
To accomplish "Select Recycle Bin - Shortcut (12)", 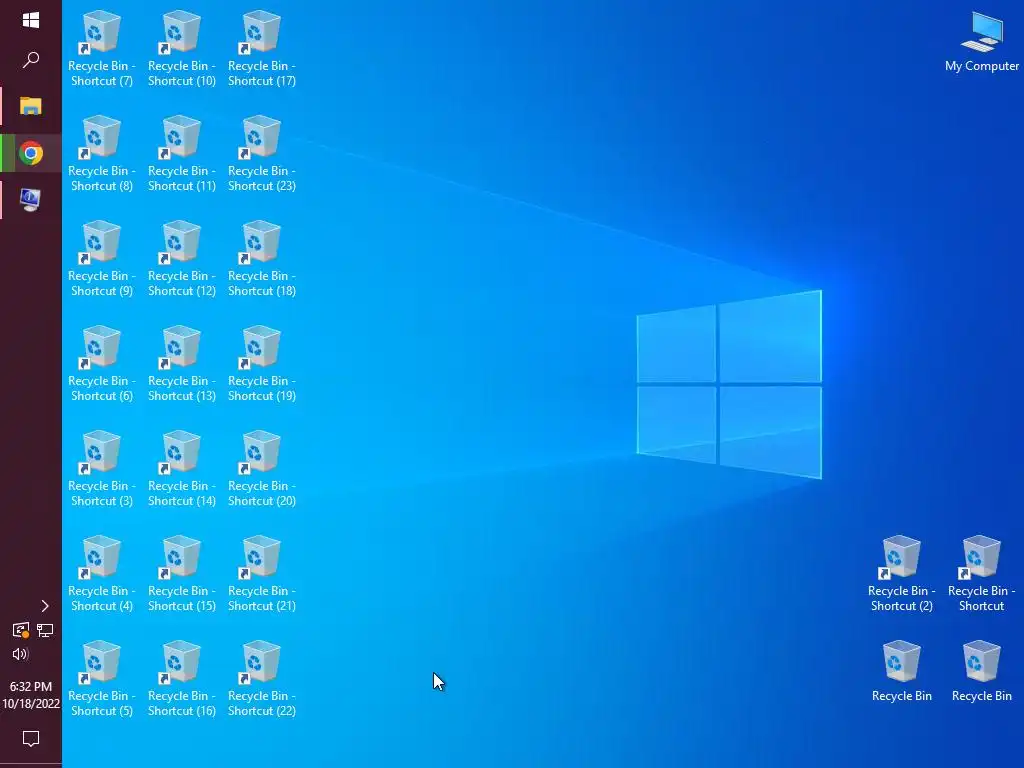I will 182,259.
